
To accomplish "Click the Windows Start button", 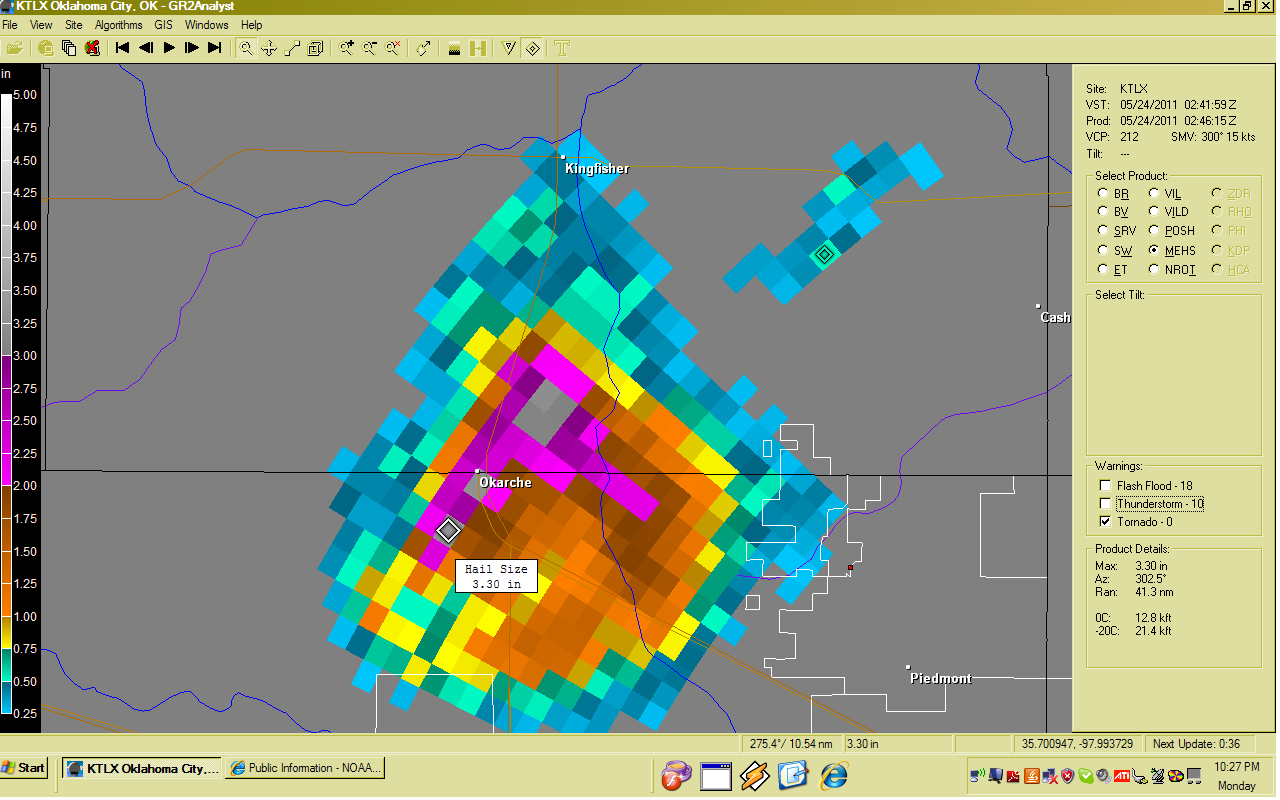I will 25,768.
